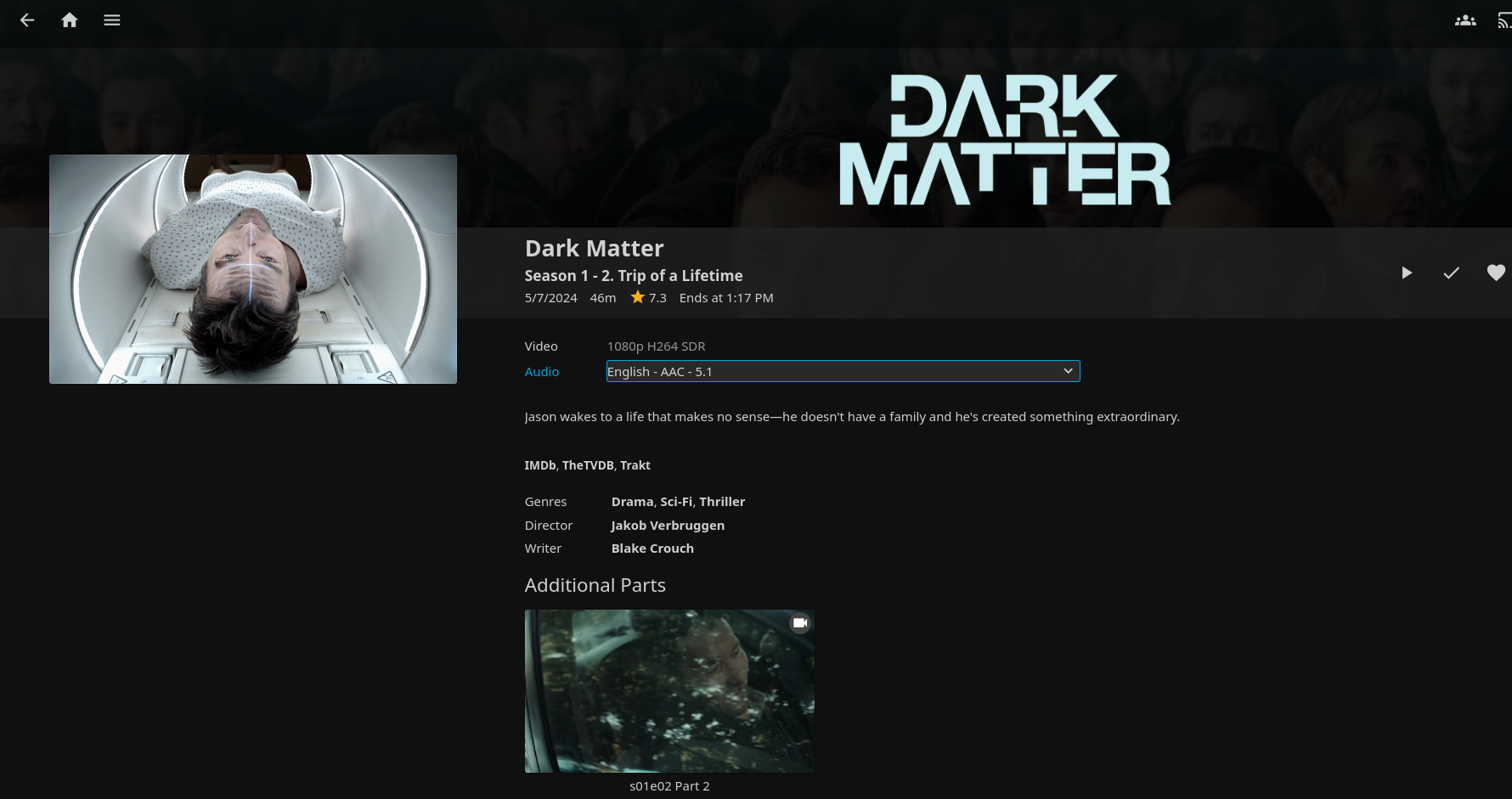Go back using the arrow icon
Viewport: 1512px width, 799px height.
pyautogui.click(x=27, y=20)
